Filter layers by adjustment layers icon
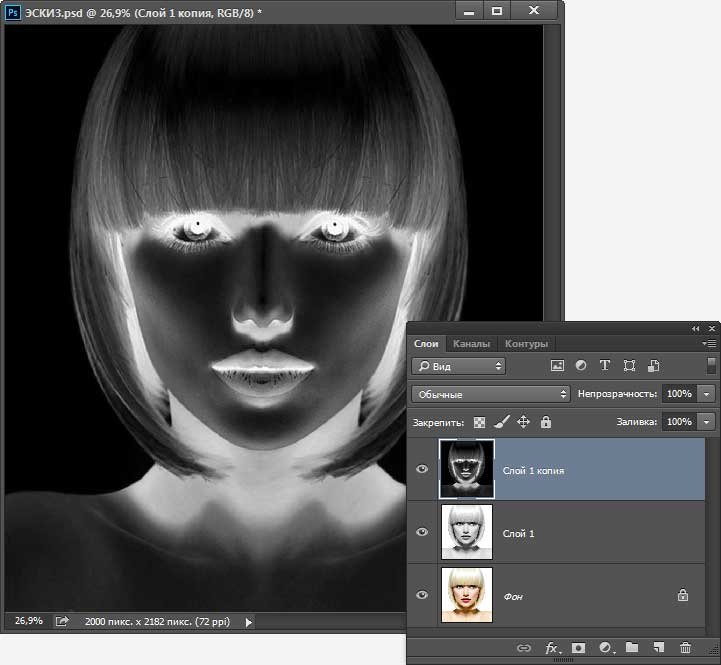This screenshot has width=721, height=665. [581, 366]
